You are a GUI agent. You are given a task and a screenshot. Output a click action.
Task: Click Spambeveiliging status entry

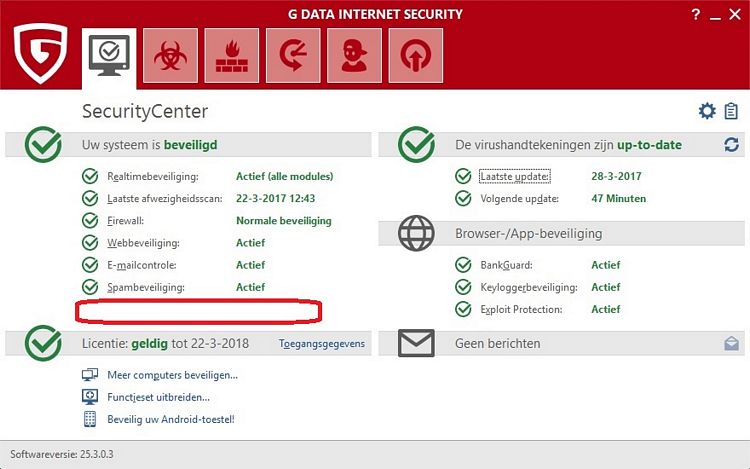pyautogui.click(x=147, y=287)
